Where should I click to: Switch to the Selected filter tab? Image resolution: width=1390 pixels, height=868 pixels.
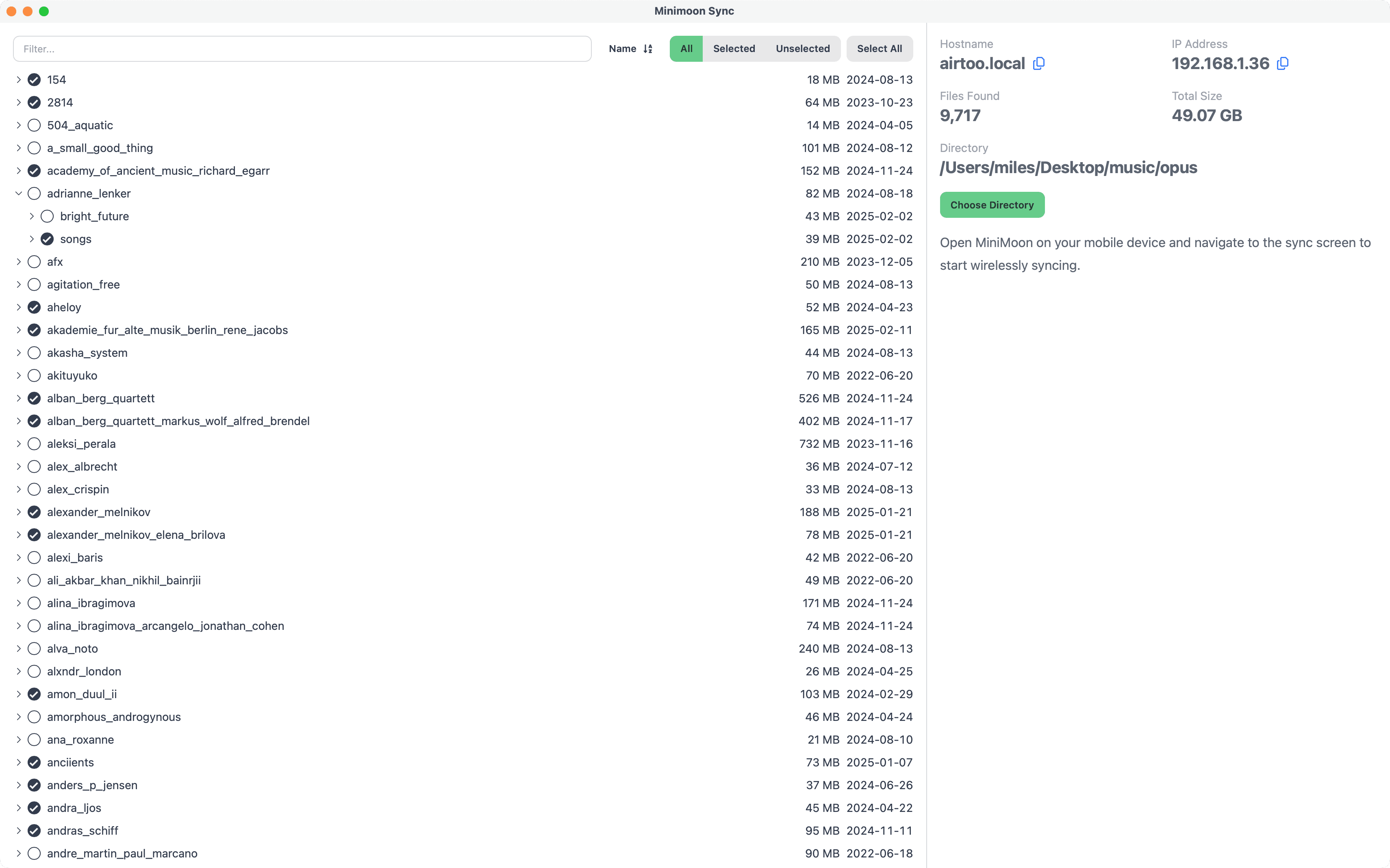(734, 49)
